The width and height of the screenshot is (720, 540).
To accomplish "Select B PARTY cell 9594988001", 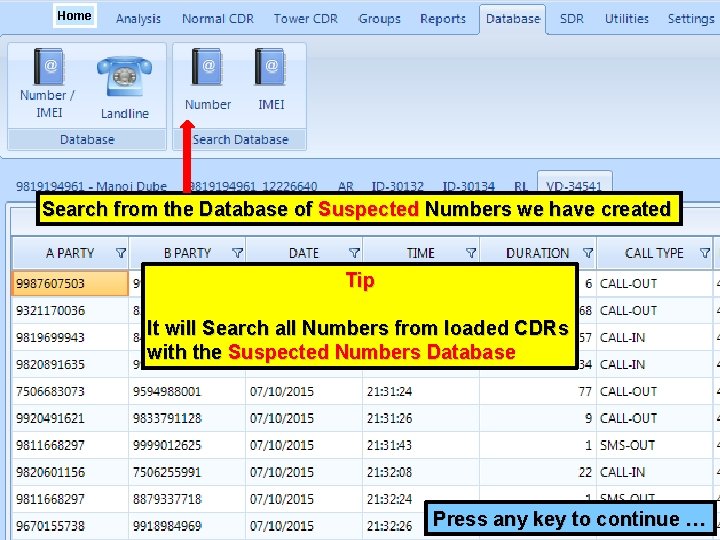I will 187,391.
